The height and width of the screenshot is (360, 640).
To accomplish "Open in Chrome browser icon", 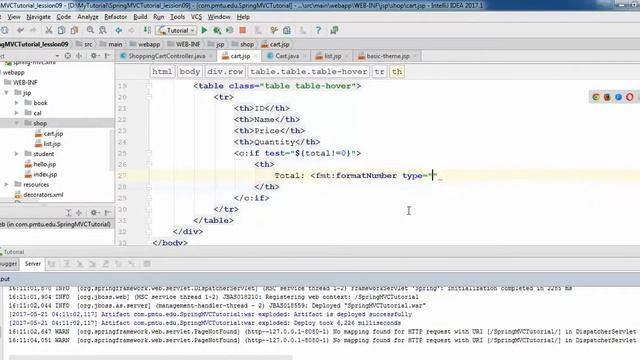I will (596, 97).
